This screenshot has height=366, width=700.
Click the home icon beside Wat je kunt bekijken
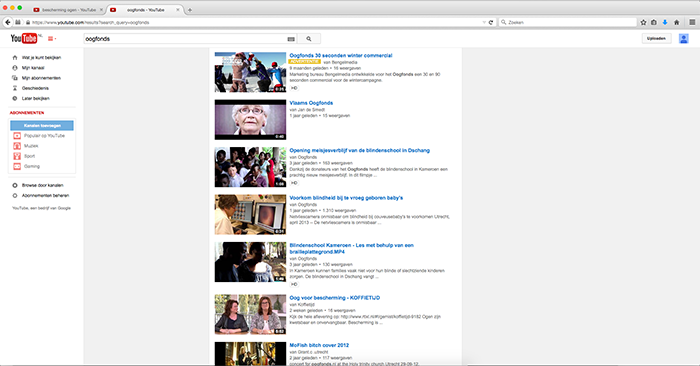click(15, 58)
